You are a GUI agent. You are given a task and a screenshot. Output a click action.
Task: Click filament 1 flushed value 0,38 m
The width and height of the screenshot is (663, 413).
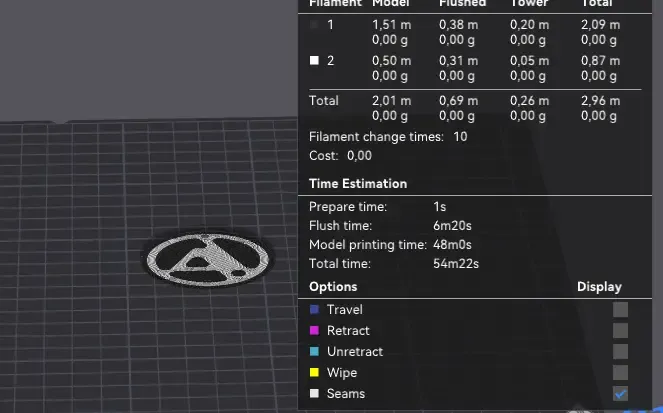coord(458,25)
